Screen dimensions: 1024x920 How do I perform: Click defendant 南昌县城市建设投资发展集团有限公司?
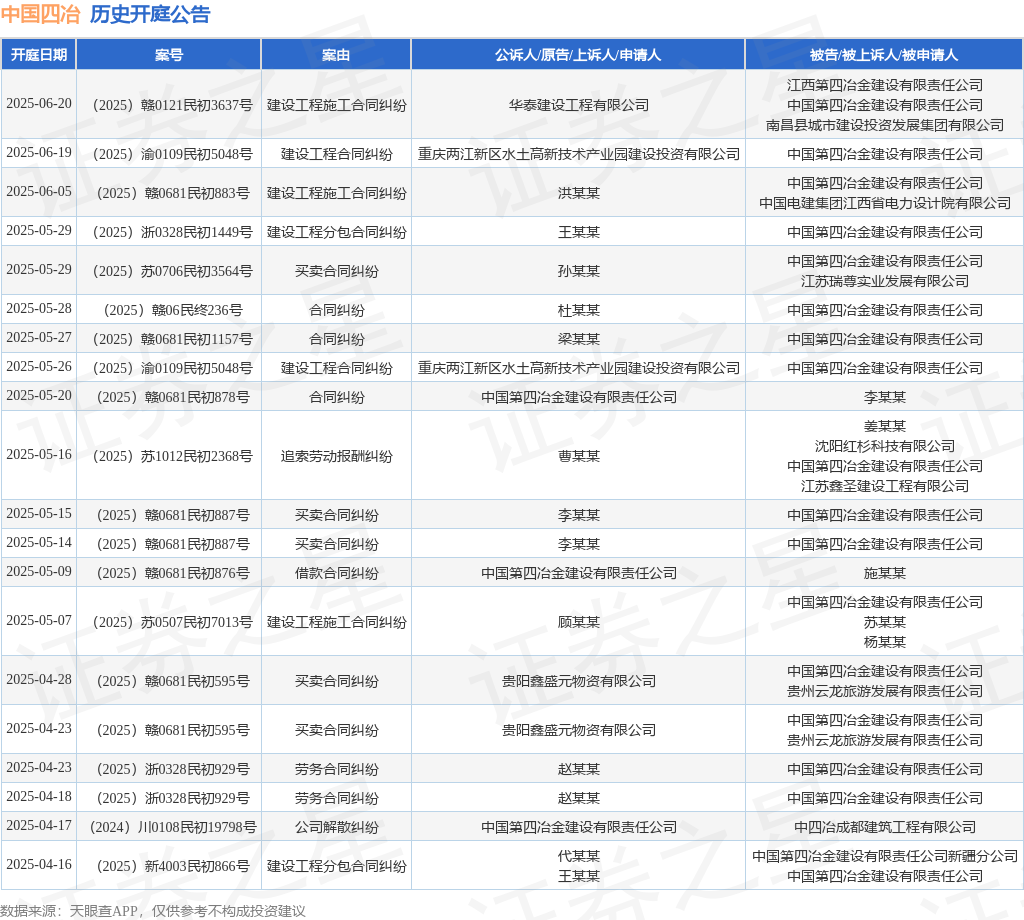point(884,125)
